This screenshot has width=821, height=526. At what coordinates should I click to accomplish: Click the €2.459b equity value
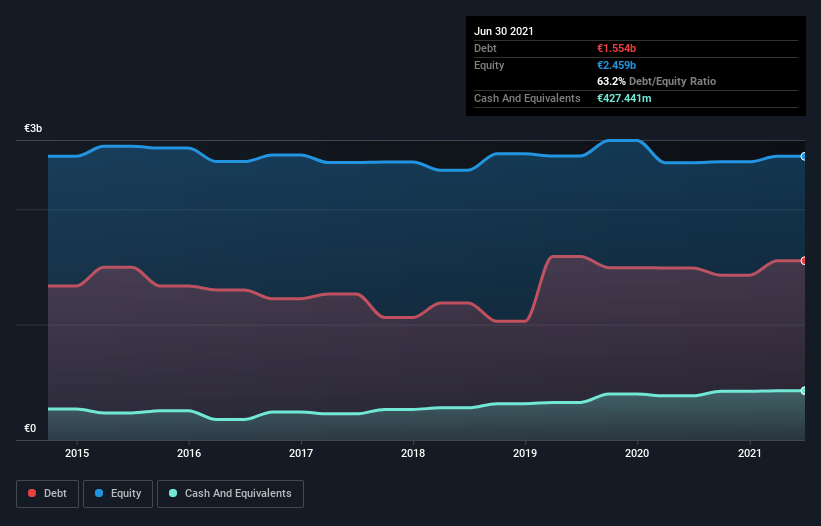click(616, 65)
